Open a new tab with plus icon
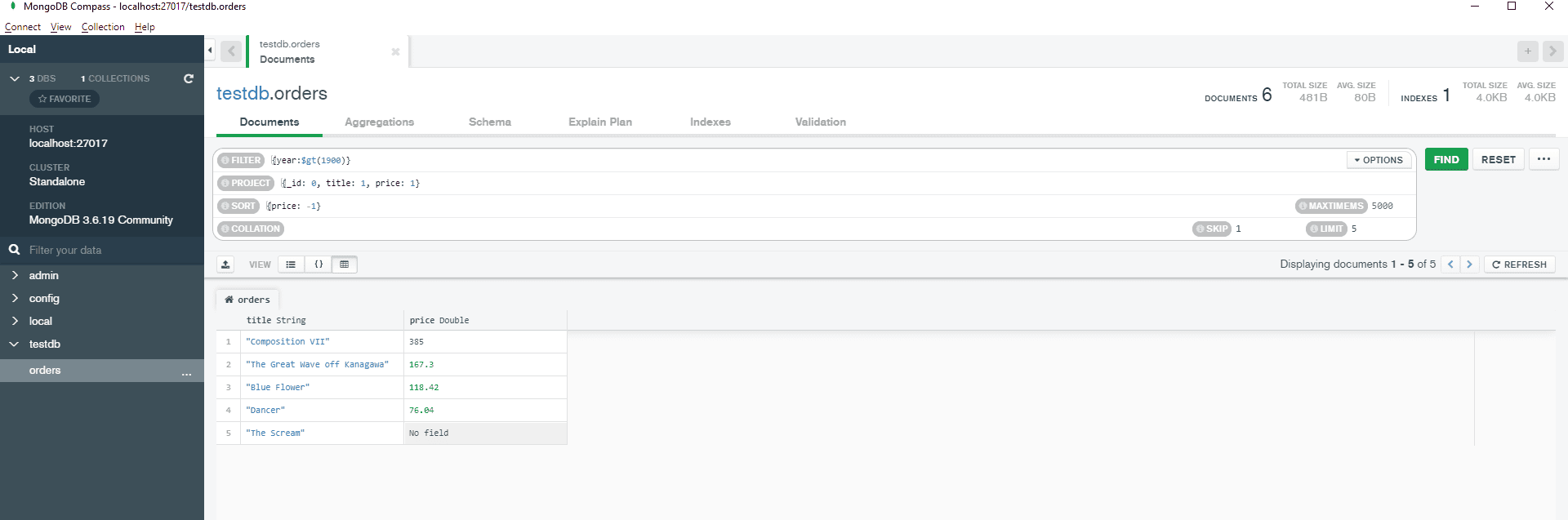This screenshot has height=520, width=1568. click(1528, 51)
